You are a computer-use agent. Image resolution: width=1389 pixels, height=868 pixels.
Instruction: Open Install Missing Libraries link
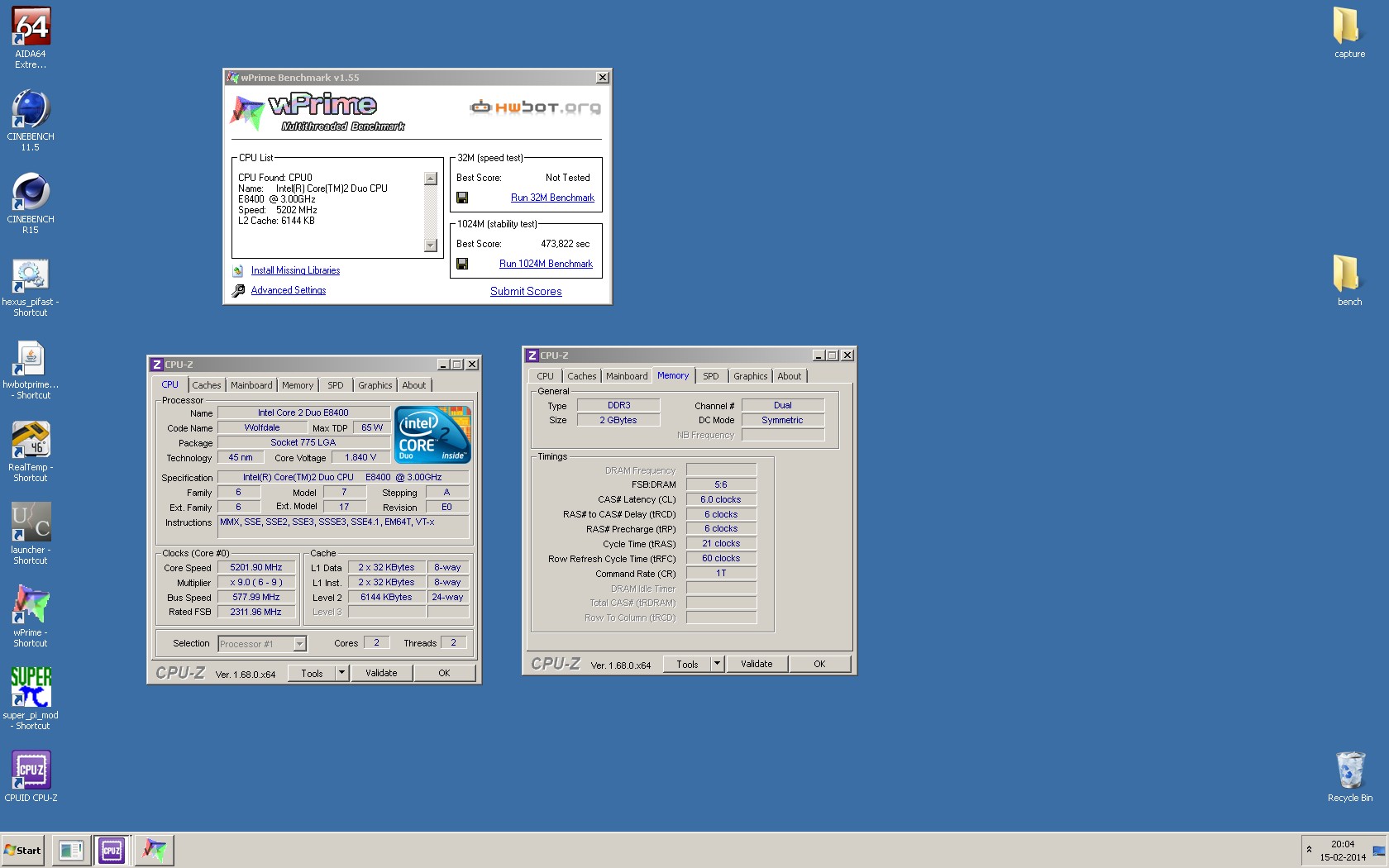point(295,270)
